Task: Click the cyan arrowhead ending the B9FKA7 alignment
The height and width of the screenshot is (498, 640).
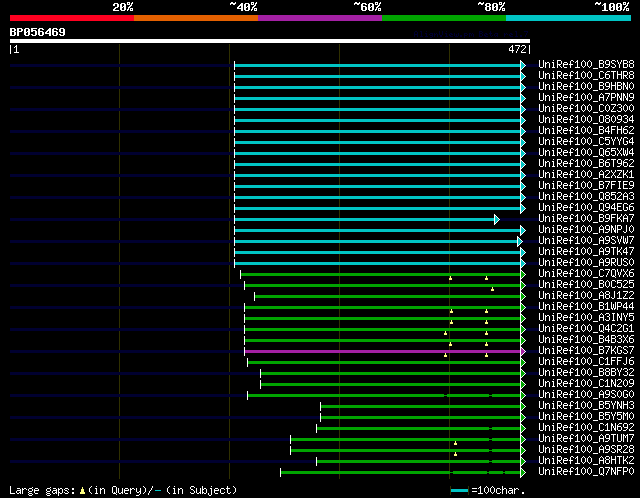Action: coord(497,220)
